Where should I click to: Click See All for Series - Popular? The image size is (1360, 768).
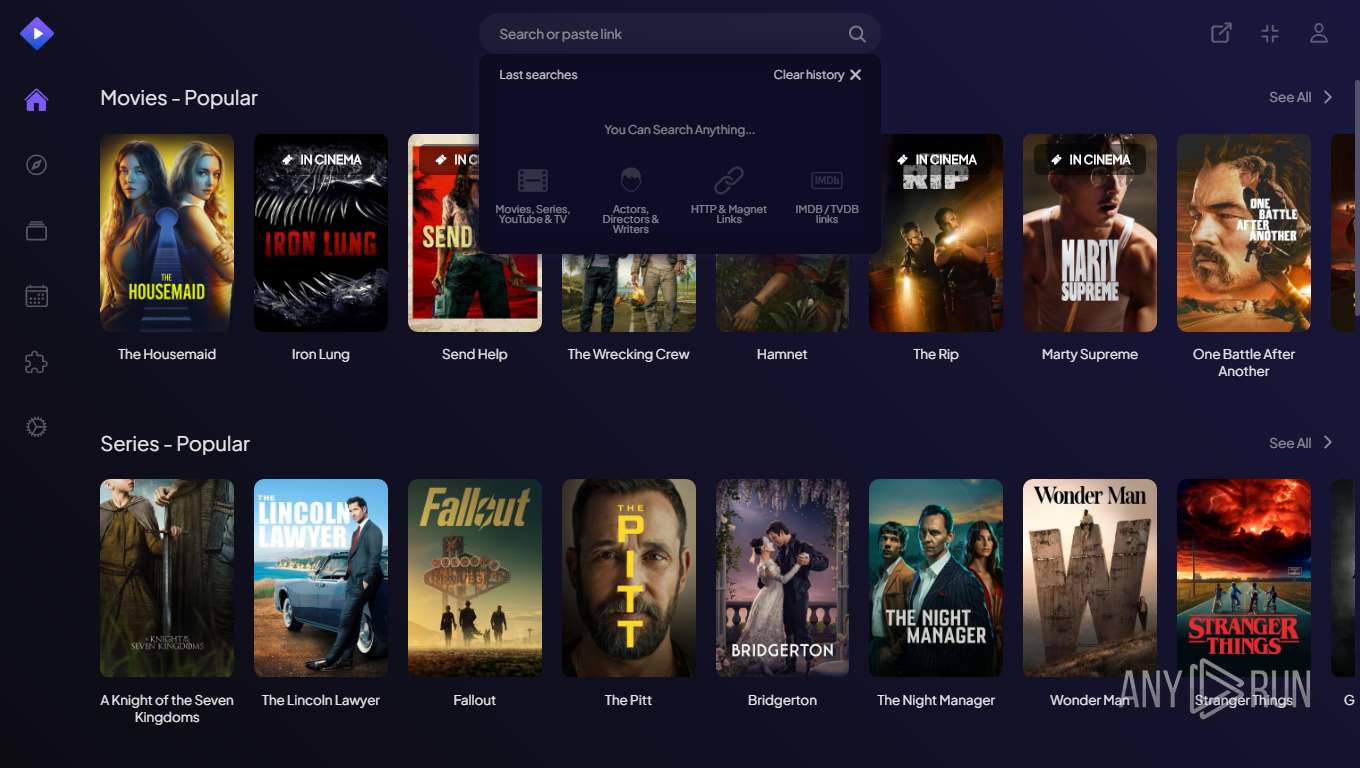coord(1290,443)
